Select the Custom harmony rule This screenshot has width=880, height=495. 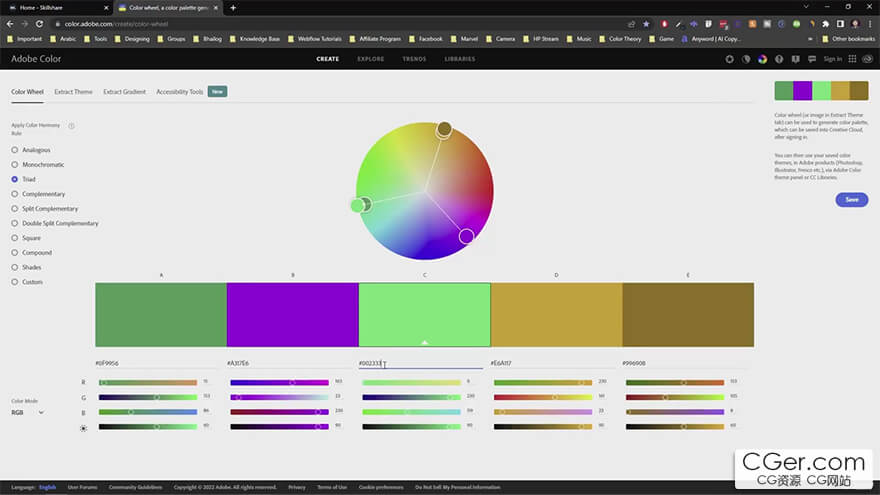27,282
